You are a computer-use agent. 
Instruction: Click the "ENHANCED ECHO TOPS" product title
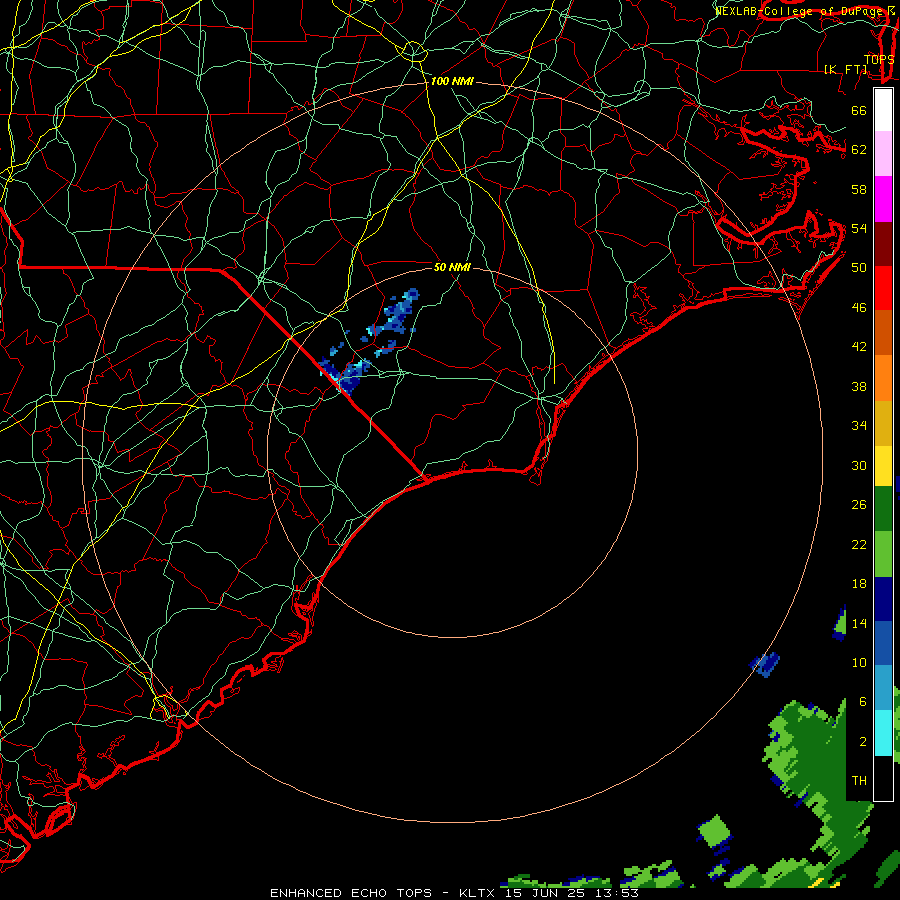click(351, 893)
